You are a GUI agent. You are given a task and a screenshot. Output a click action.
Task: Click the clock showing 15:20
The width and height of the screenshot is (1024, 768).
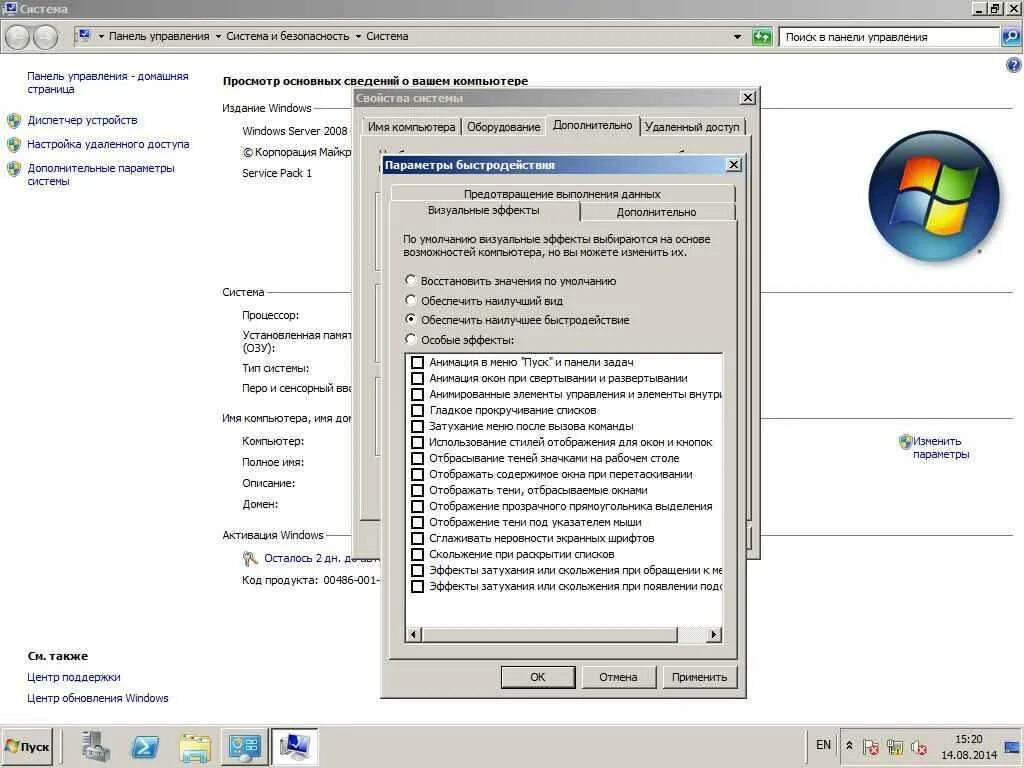click(x=968, y=739)
